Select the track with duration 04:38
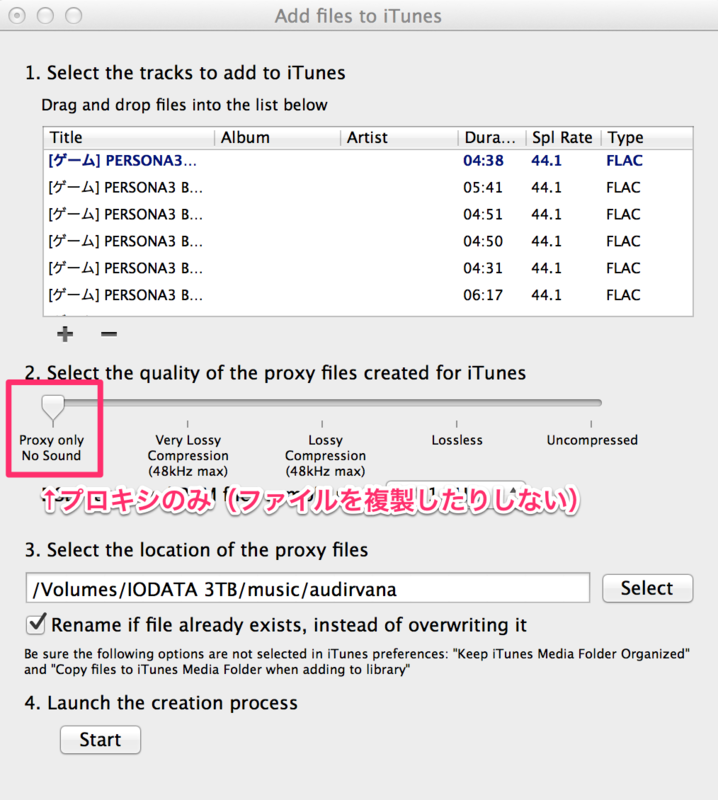The image size is (718, 800). pos(368,161)
